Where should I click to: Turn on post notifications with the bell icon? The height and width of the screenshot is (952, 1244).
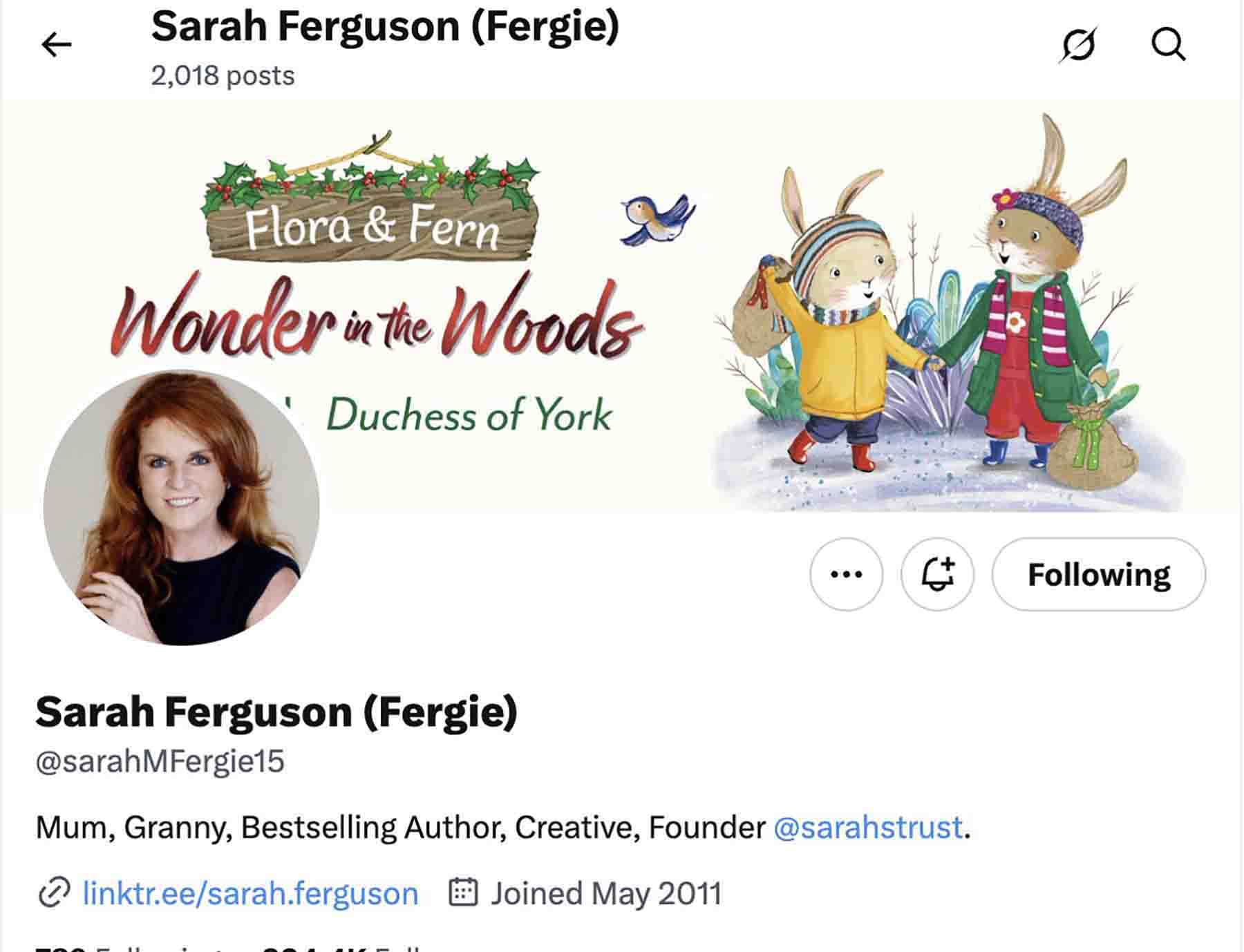[938, 574]
